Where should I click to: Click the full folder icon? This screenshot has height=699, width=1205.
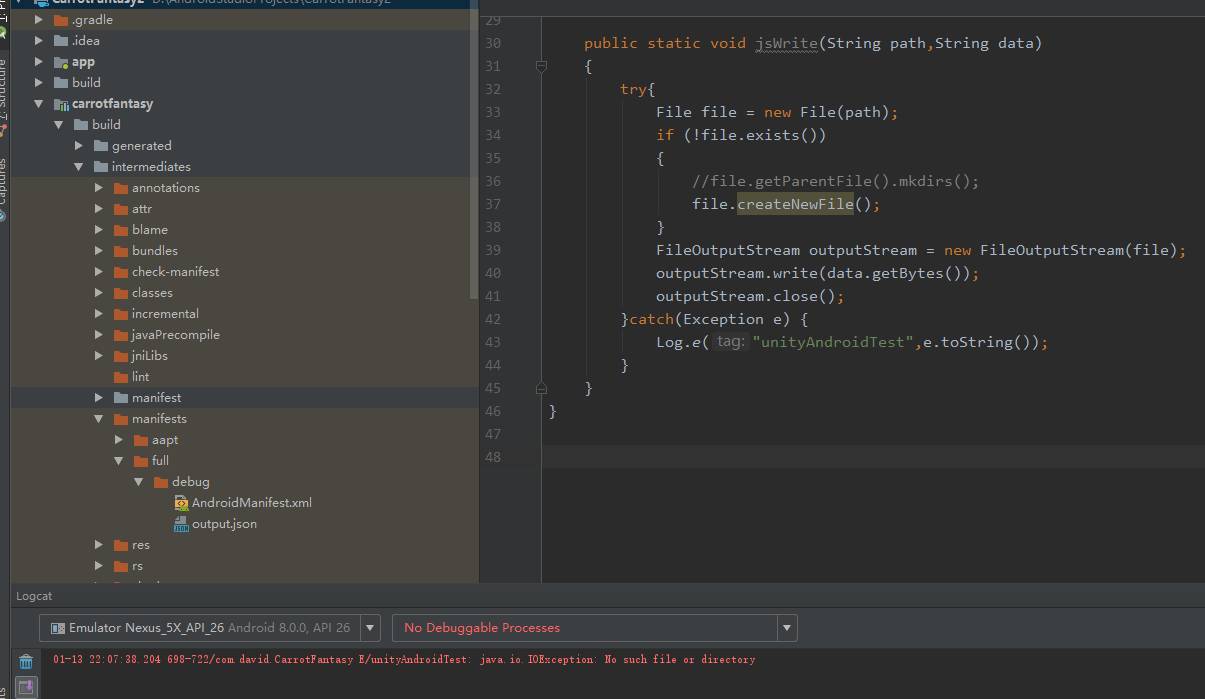pyautogui.click(x=141, y=461)
